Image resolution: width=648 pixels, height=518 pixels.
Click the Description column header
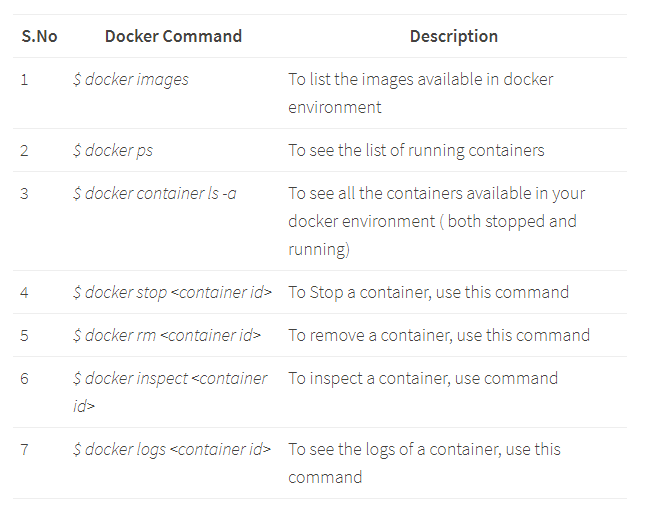point(453,36)
